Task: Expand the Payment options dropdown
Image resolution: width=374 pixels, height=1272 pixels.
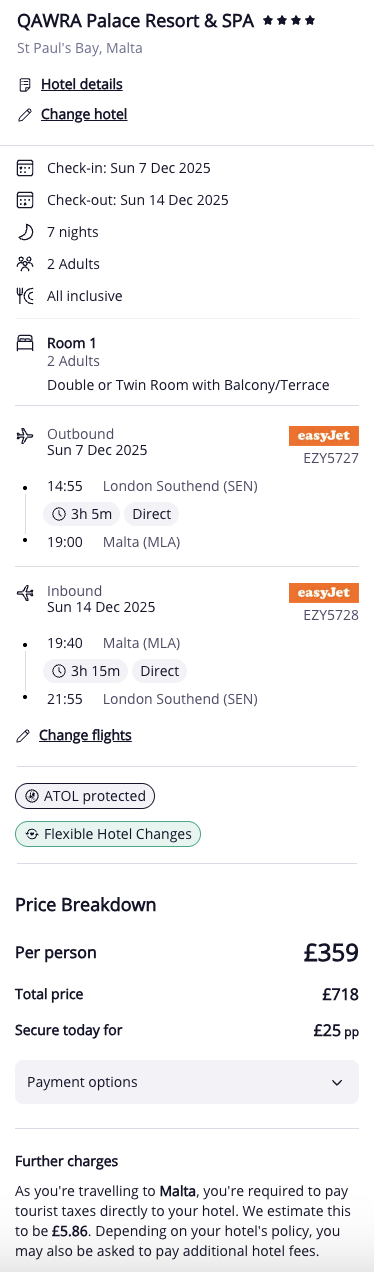Action: 187,1082
